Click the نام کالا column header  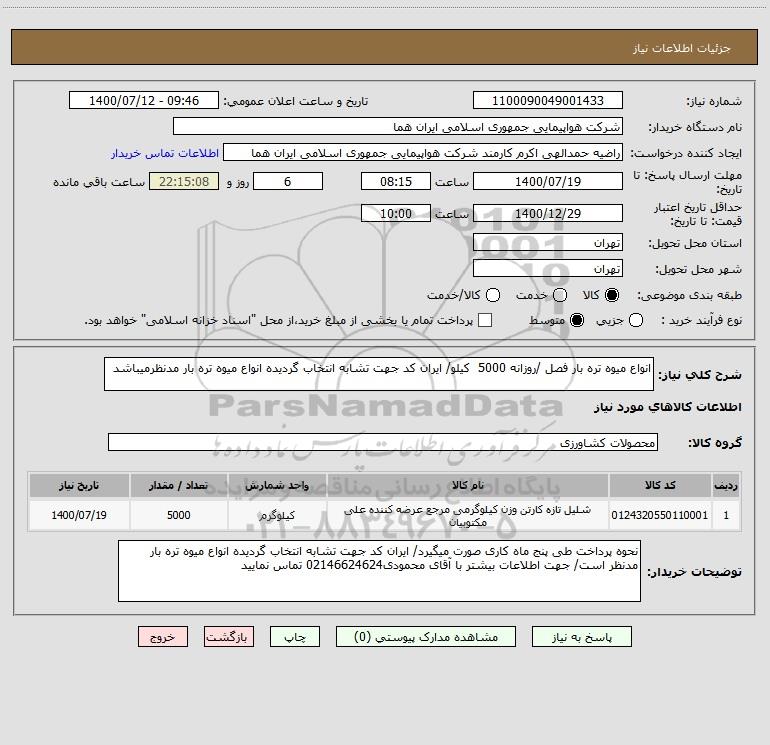point(468,486)
